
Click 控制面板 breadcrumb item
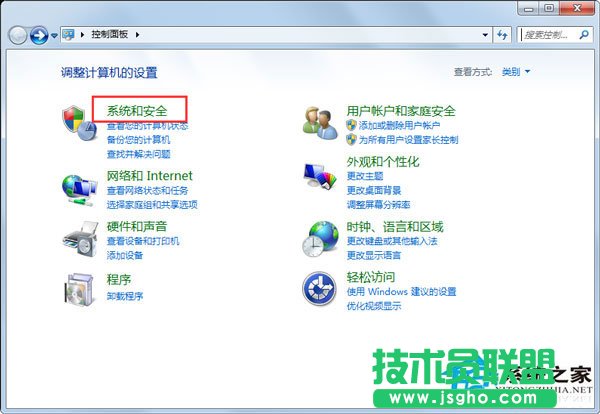(109, 34)
